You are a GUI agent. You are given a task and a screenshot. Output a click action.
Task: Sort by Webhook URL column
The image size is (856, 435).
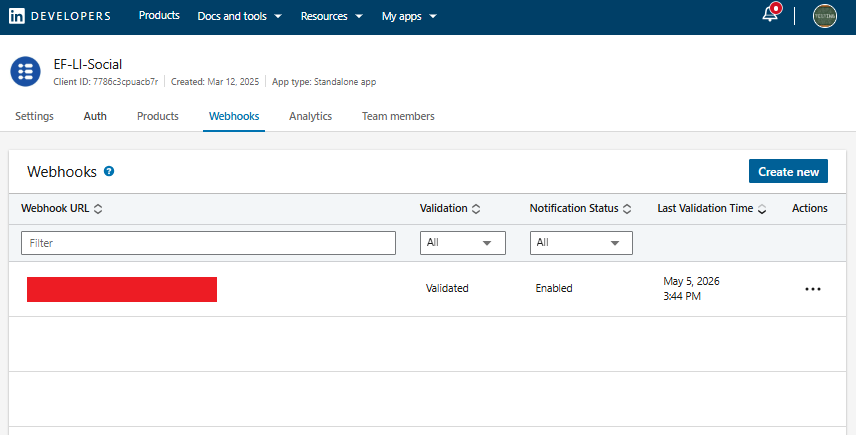pyautogui.click(x=98, y=208)
